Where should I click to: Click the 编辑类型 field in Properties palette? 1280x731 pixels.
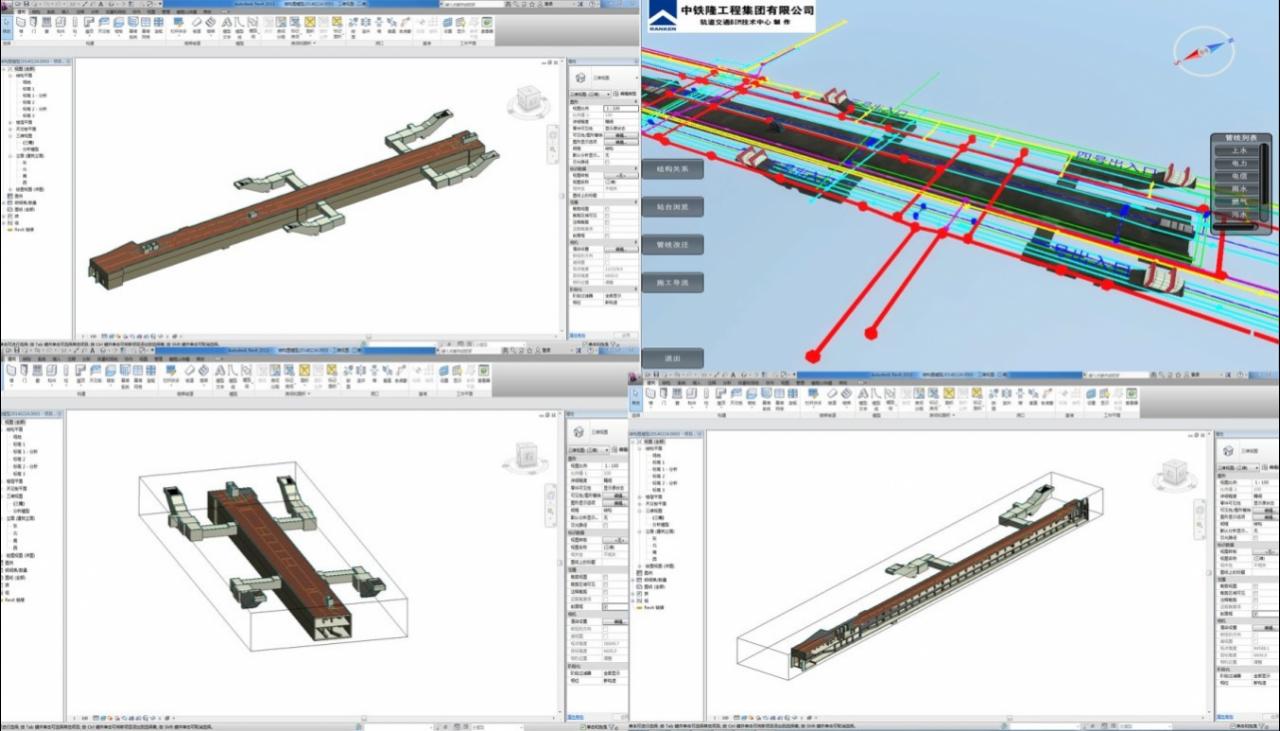click(x=626, y=93)
